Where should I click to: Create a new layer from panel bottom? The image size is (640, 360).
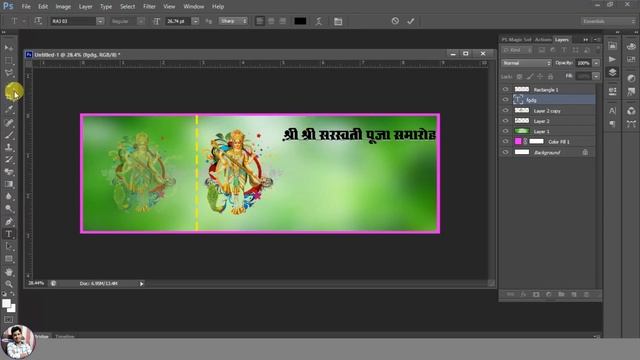[x=574, y=294]
